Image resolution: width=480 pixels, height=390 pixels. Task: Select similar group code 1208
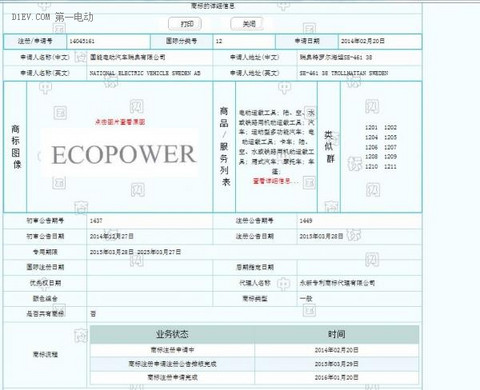tap(371, 156)
